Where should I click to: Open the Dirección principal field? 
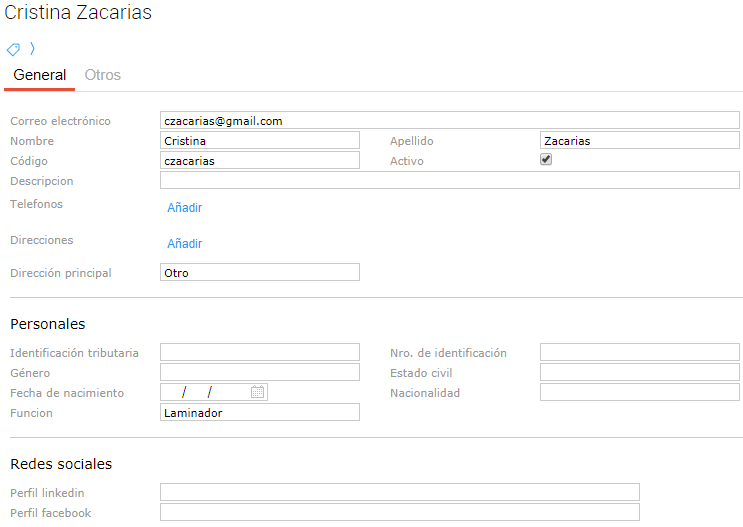coord(259,272)
